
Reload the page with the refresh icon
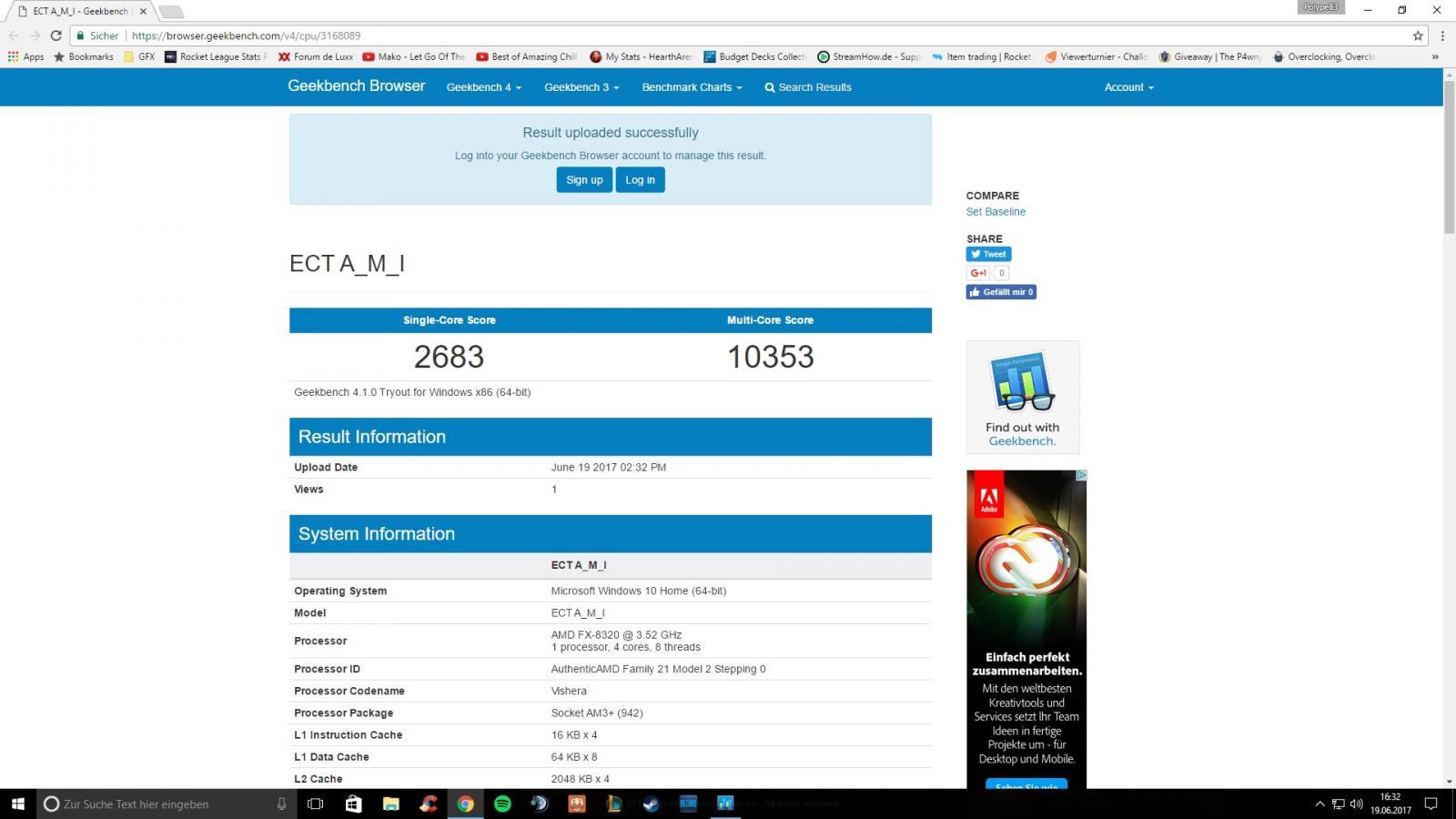[56, 35]
